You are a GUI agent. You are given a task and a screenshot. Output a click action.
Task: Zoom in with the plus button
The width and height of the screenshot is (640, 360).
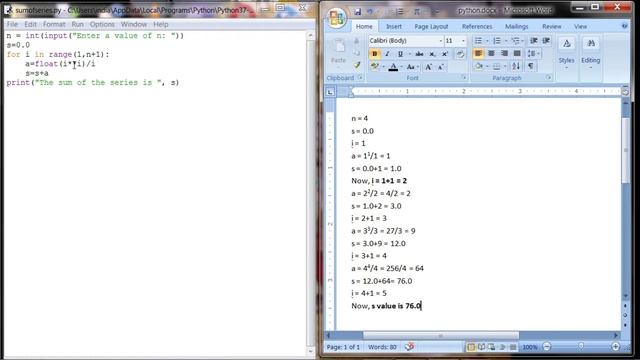[x=616, y=347]
